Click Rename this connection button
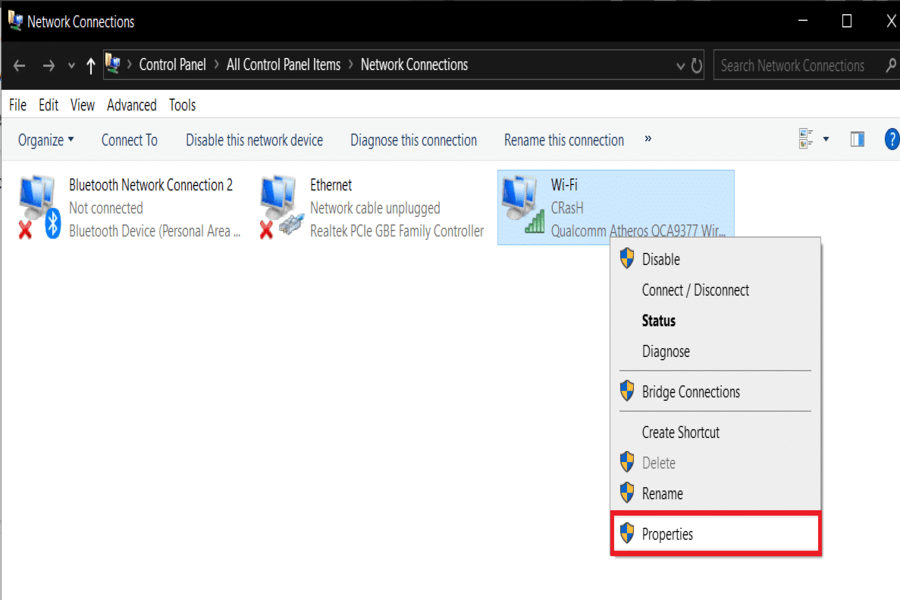The width and height of the screenshot is (900, 600). coord(564,140)
